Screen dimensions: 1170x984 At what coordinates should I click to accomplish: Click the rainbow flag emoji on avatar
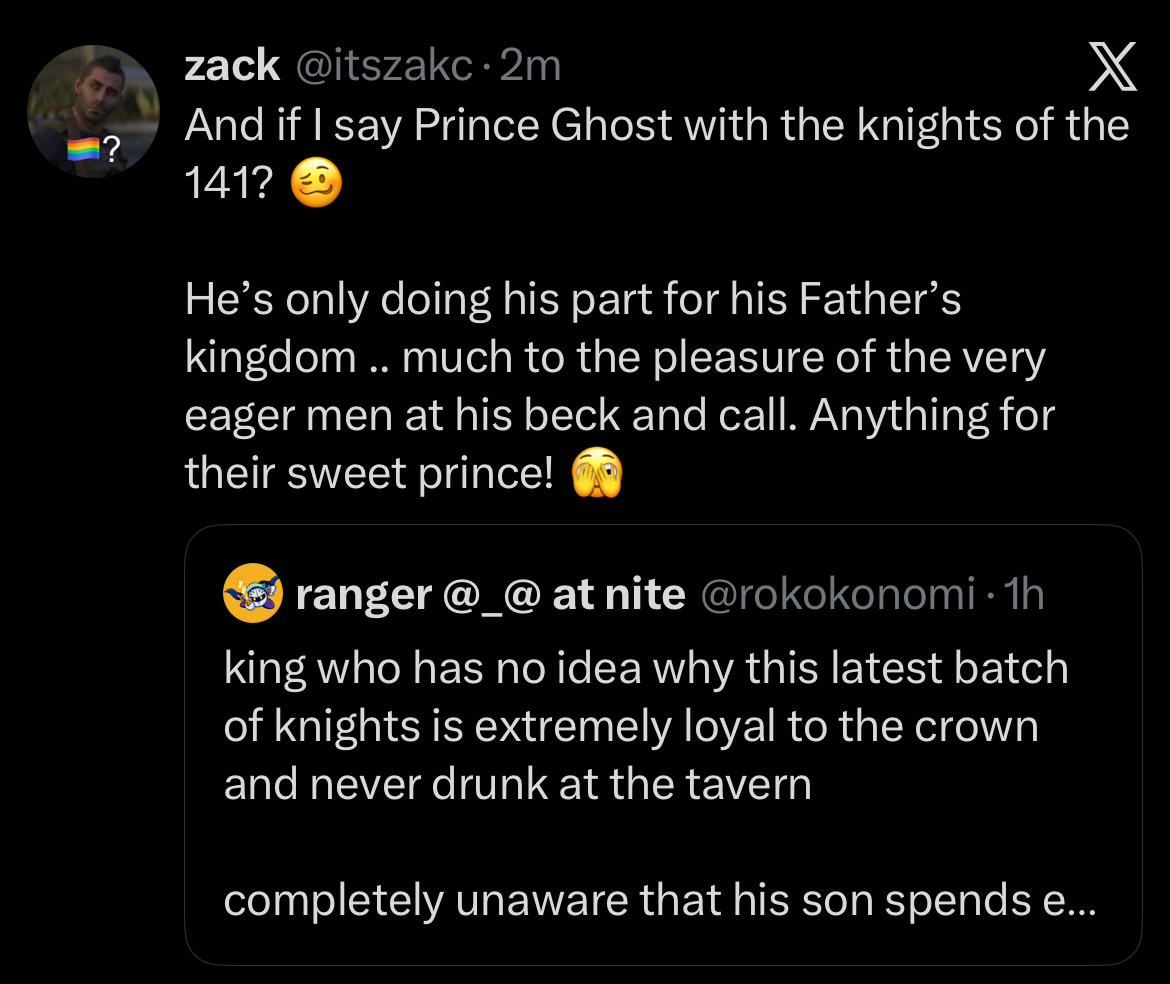point(82,151)
